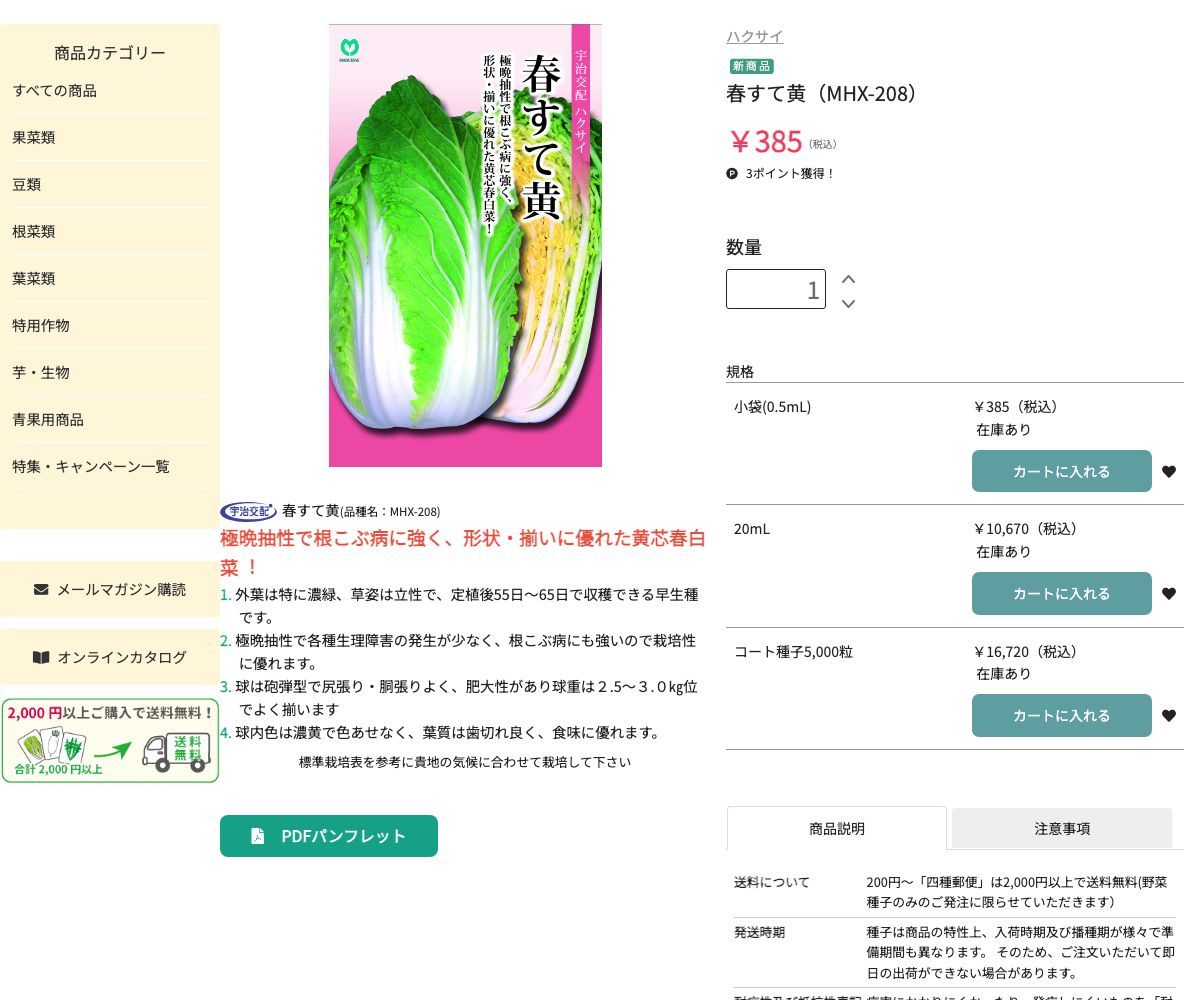Toggle heart favorite for コート種子5,000粒 variant
Viewport: 1200px width, 1000px height.
(1168, 716)
